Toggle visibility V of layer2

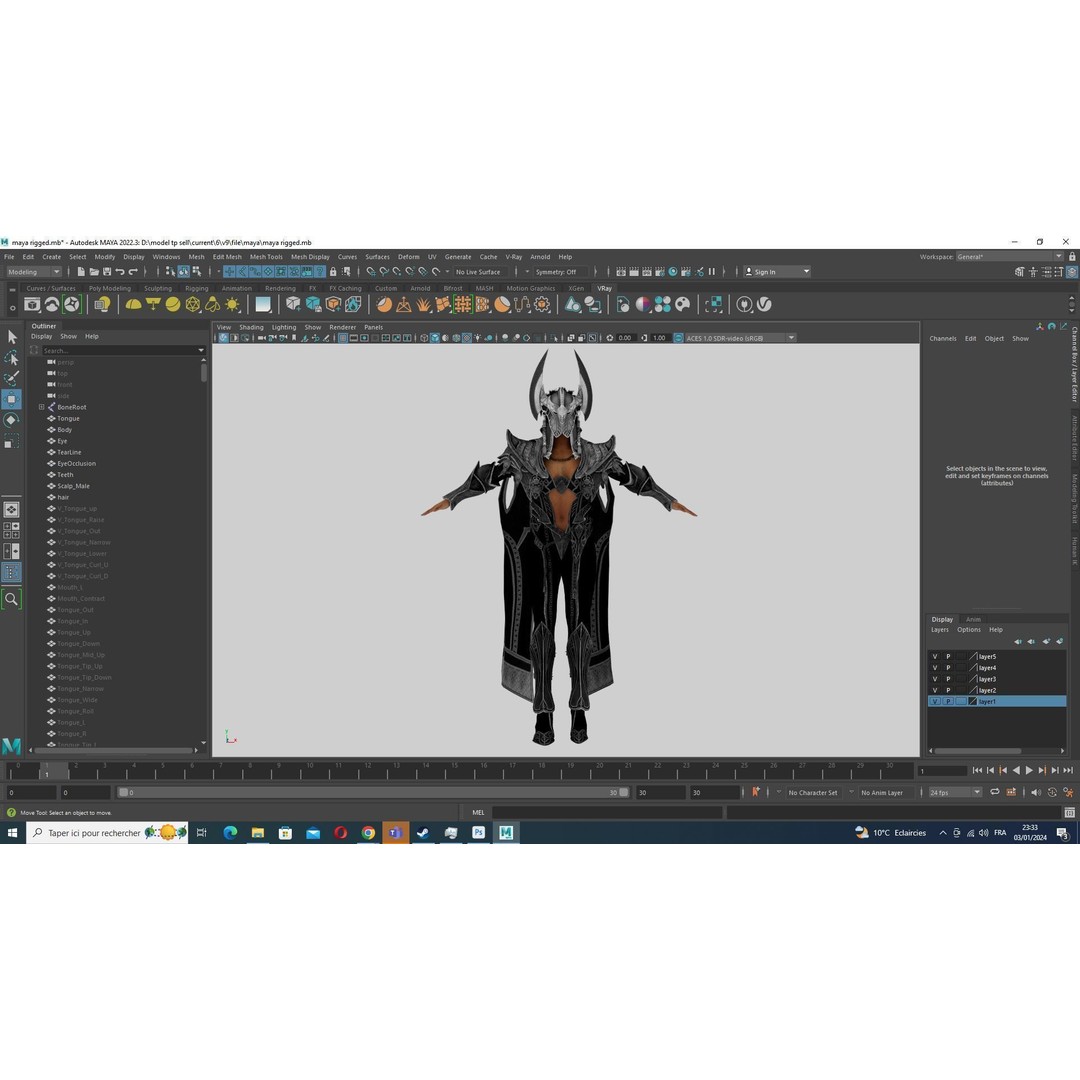click(935, 690)
